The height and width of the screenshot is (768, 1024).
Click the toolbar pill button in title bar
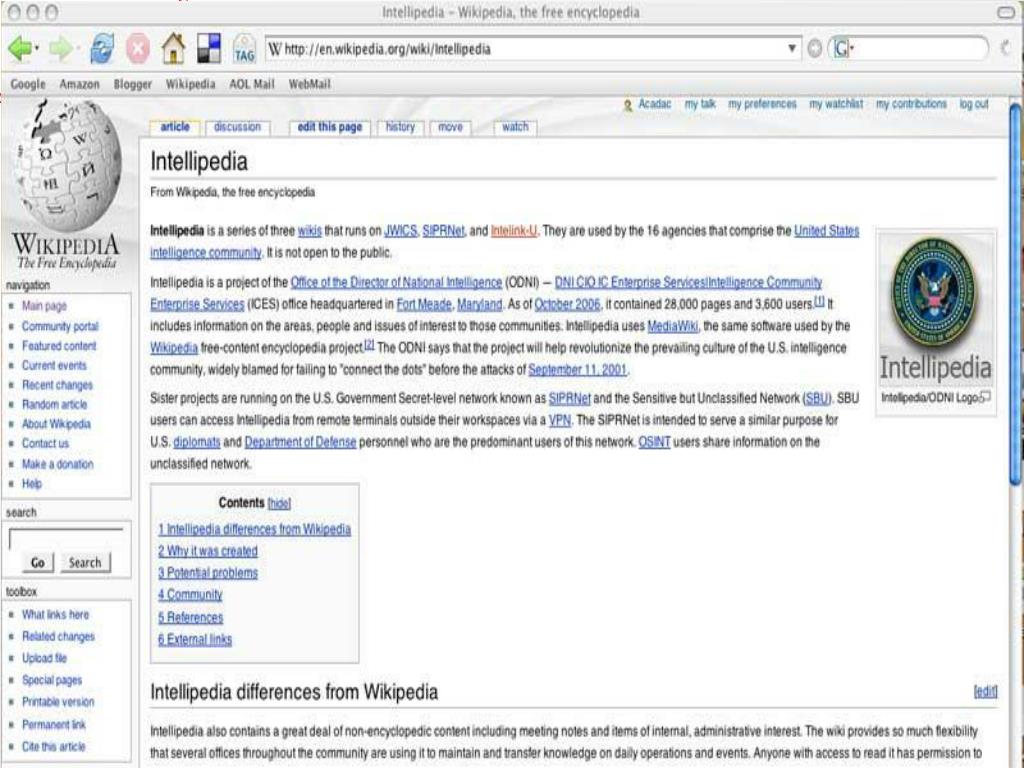pos(1006,12)
